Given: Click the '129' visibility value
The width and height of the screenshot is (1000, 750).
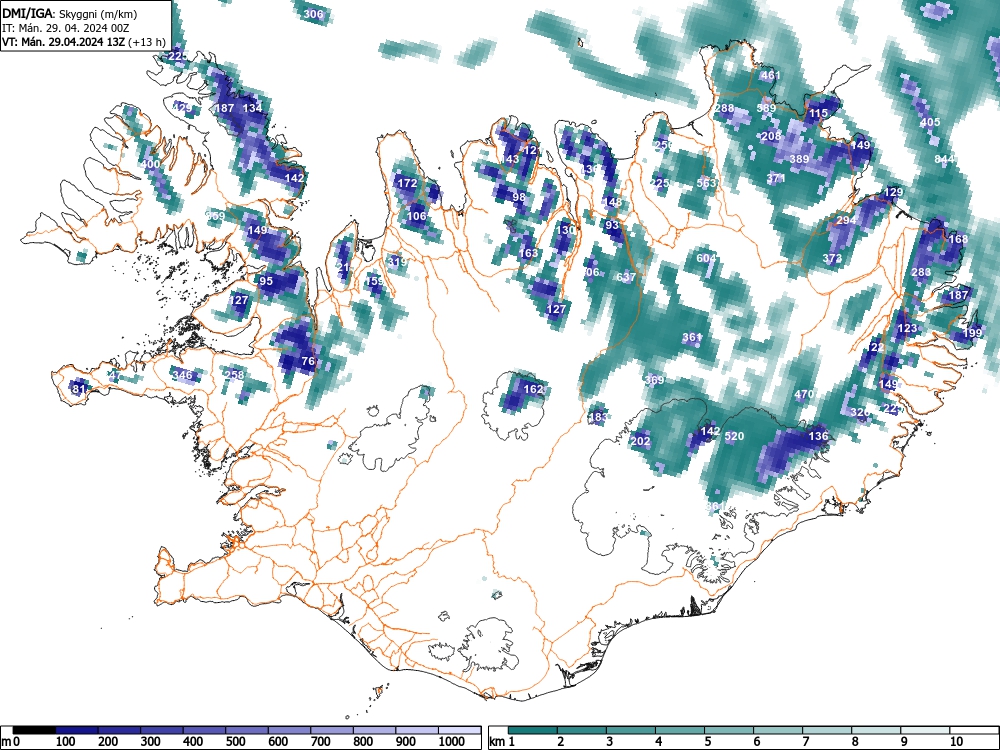Looking at the screenshot, I should click(x=893, y=192).
